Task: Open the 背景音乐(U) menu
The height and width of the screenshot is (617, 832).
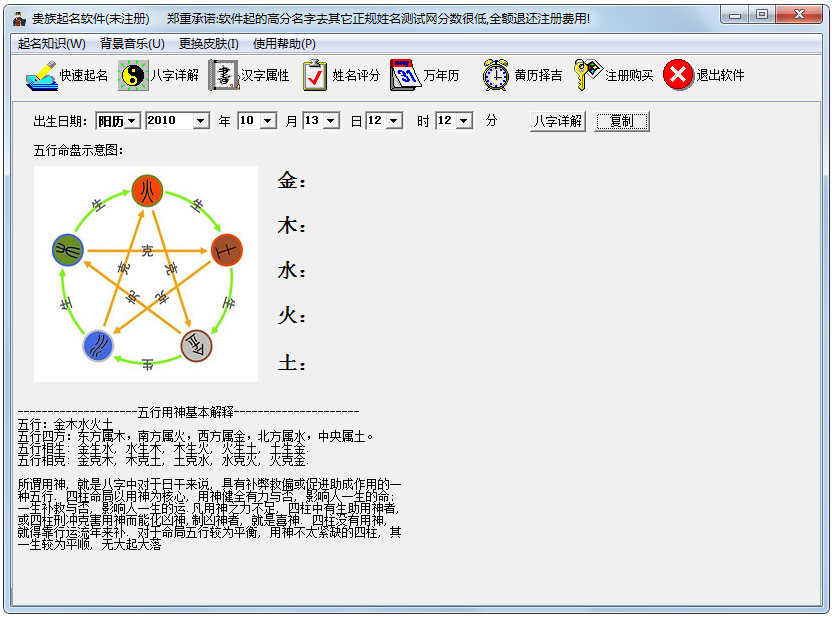Action: coord(132,44)
